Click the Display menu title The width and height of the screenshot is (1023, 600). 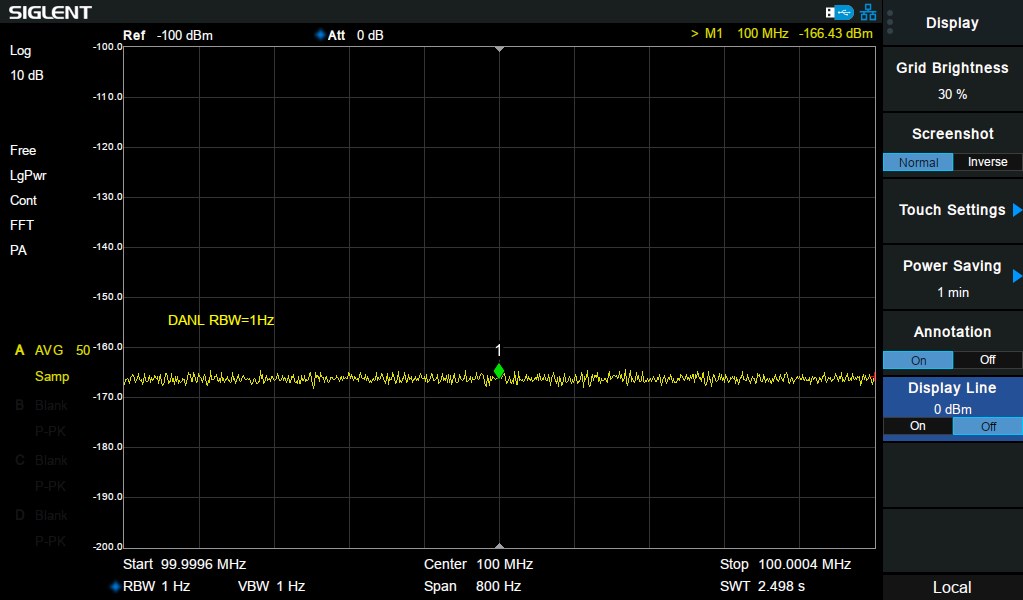(x=952, y=23)
